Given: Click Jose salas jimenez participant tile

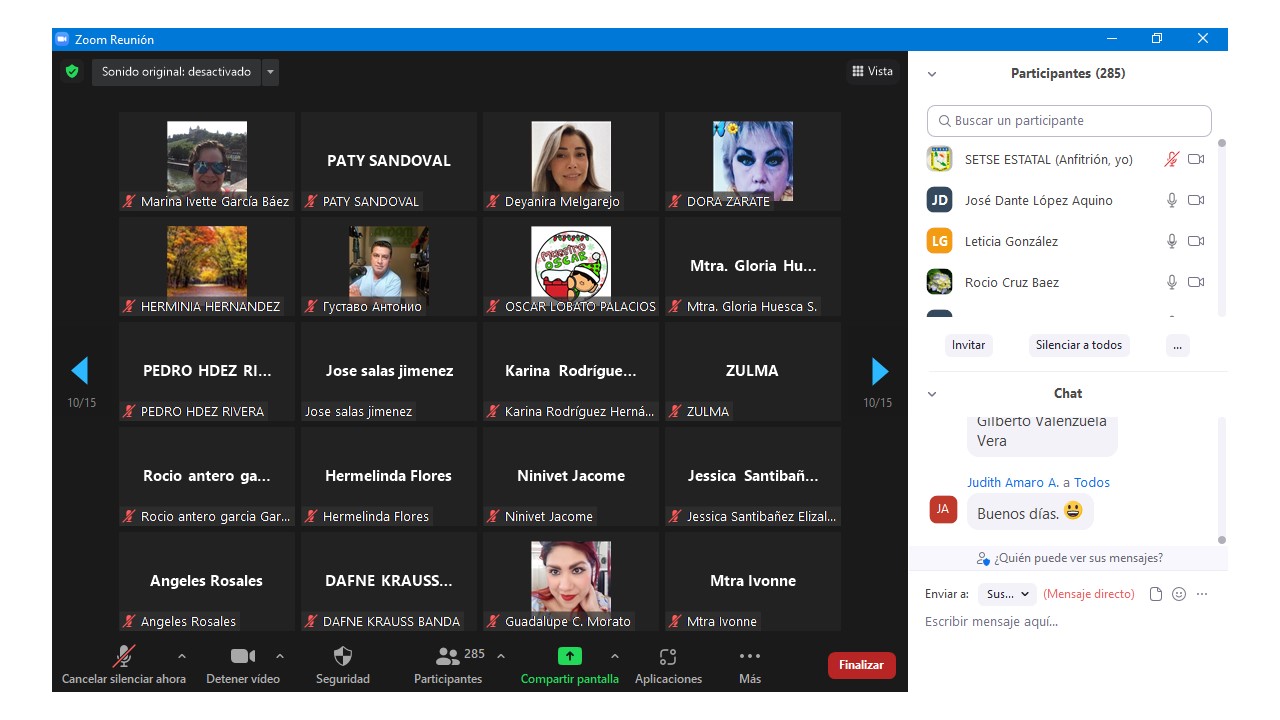Looking at the screenshot, I should tap(389, 371).
